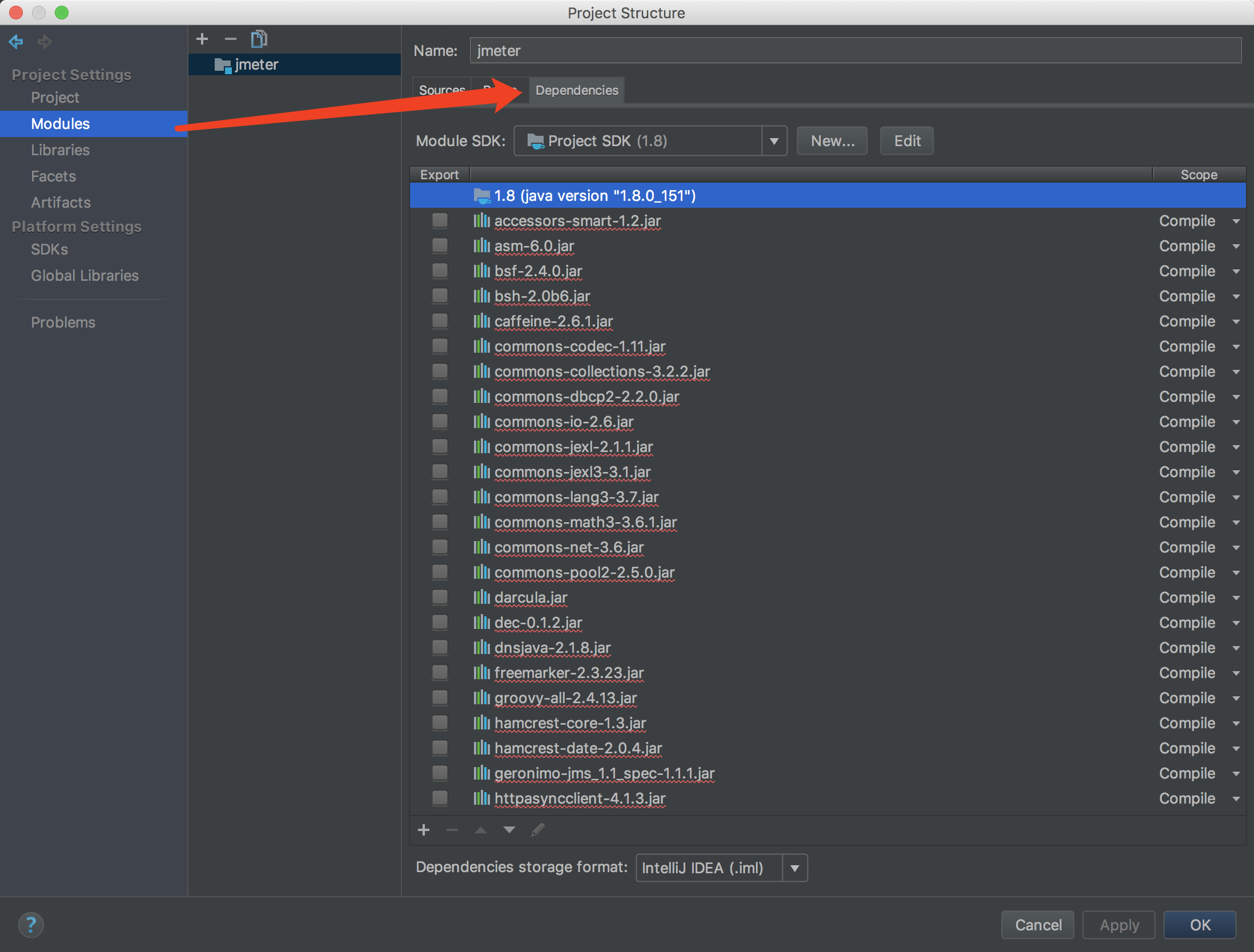1254x952 pixels.
Task: Select Modules in the sidebar
Action: coord(94,124)
